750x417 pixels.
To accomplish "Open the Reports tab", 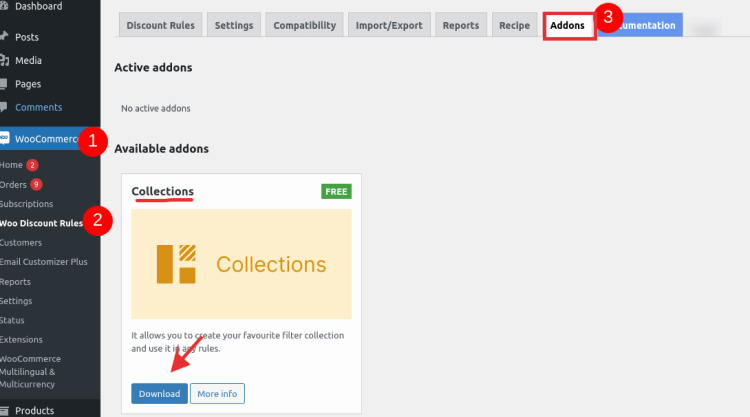I will (x=461, y=25).
